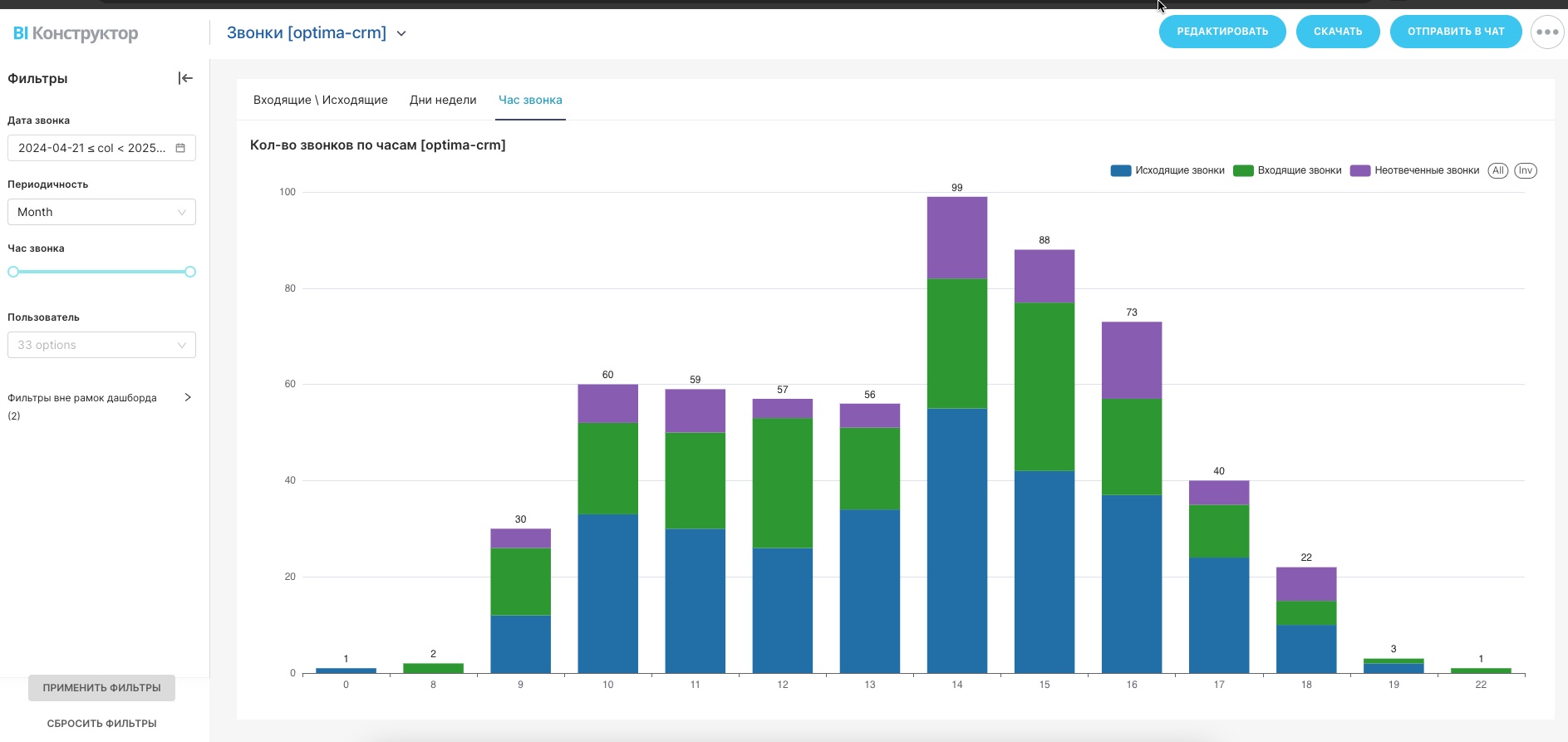Click the Редактировать button

1222,32
